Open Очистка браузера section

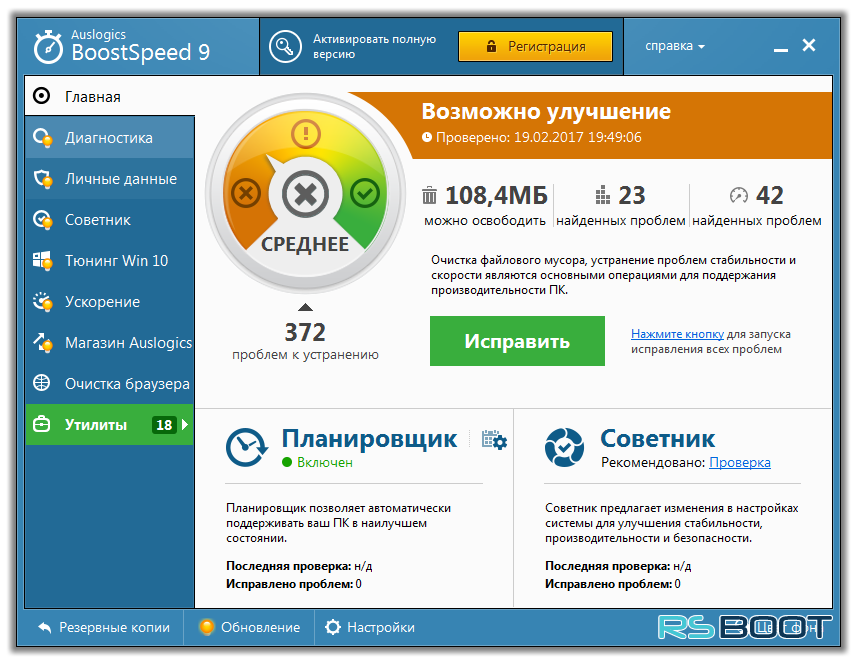109,384
